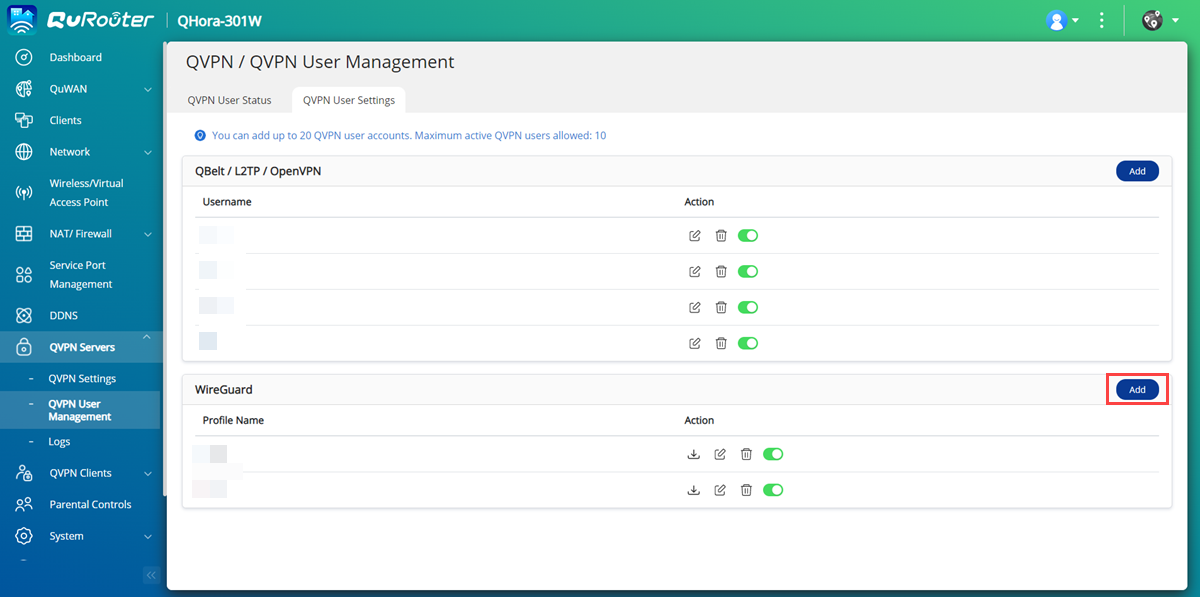This screenshot has width=1200, height=597.
Task: Click the Clients sidebar icon
Action: 25,120
